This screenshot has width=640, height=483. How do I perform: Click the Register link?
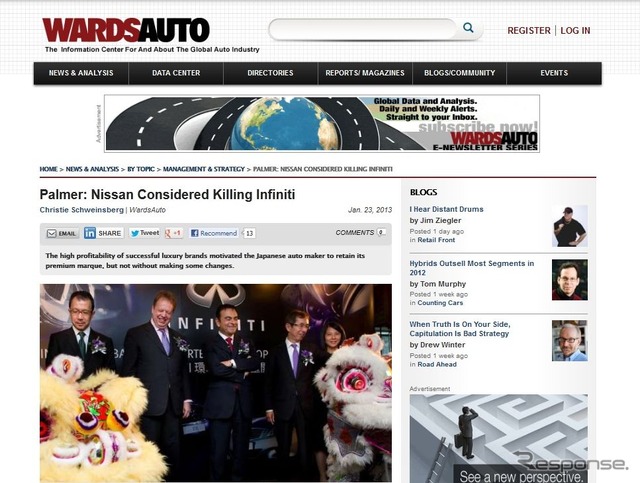[529, 31]
